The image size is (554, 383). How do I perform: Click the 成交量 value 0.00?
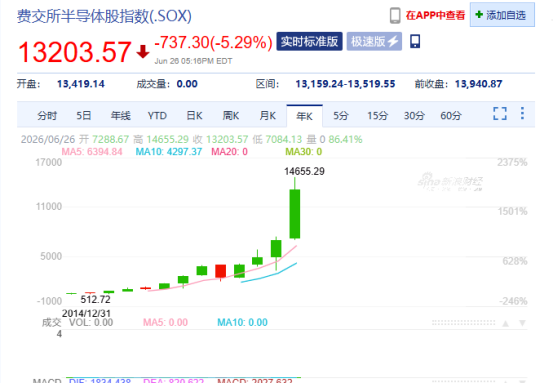pos(187,84)
